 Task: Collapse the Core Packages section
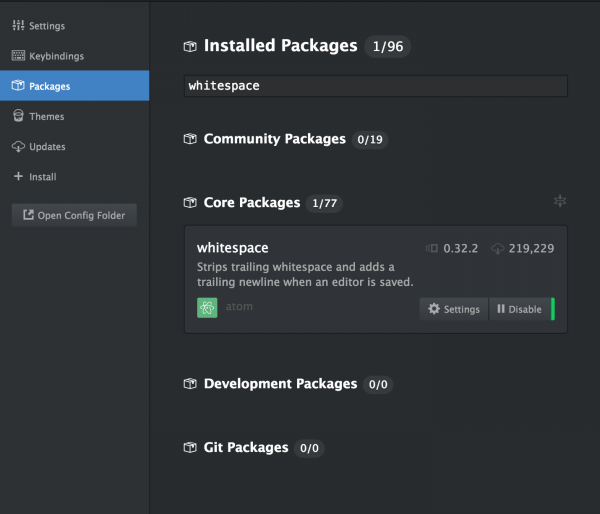251,203
